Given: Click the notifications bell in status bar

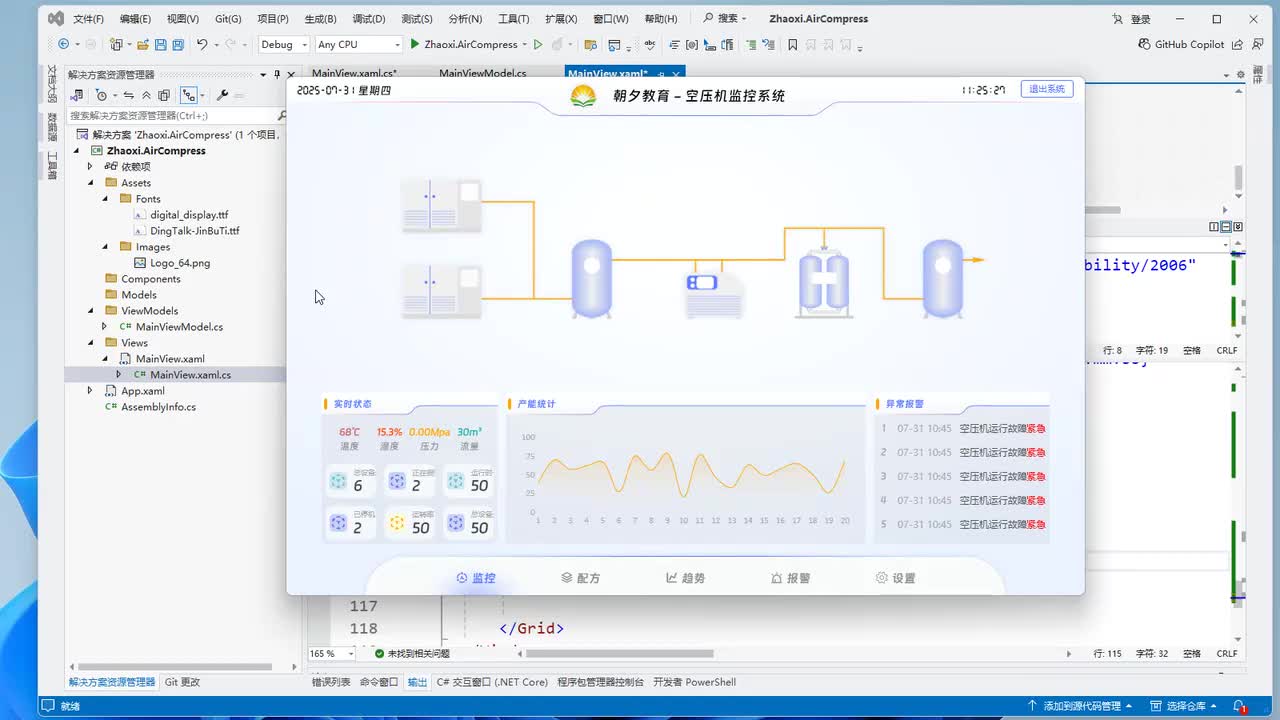Looking at the screenshot, I should (x=1240, y=706).
